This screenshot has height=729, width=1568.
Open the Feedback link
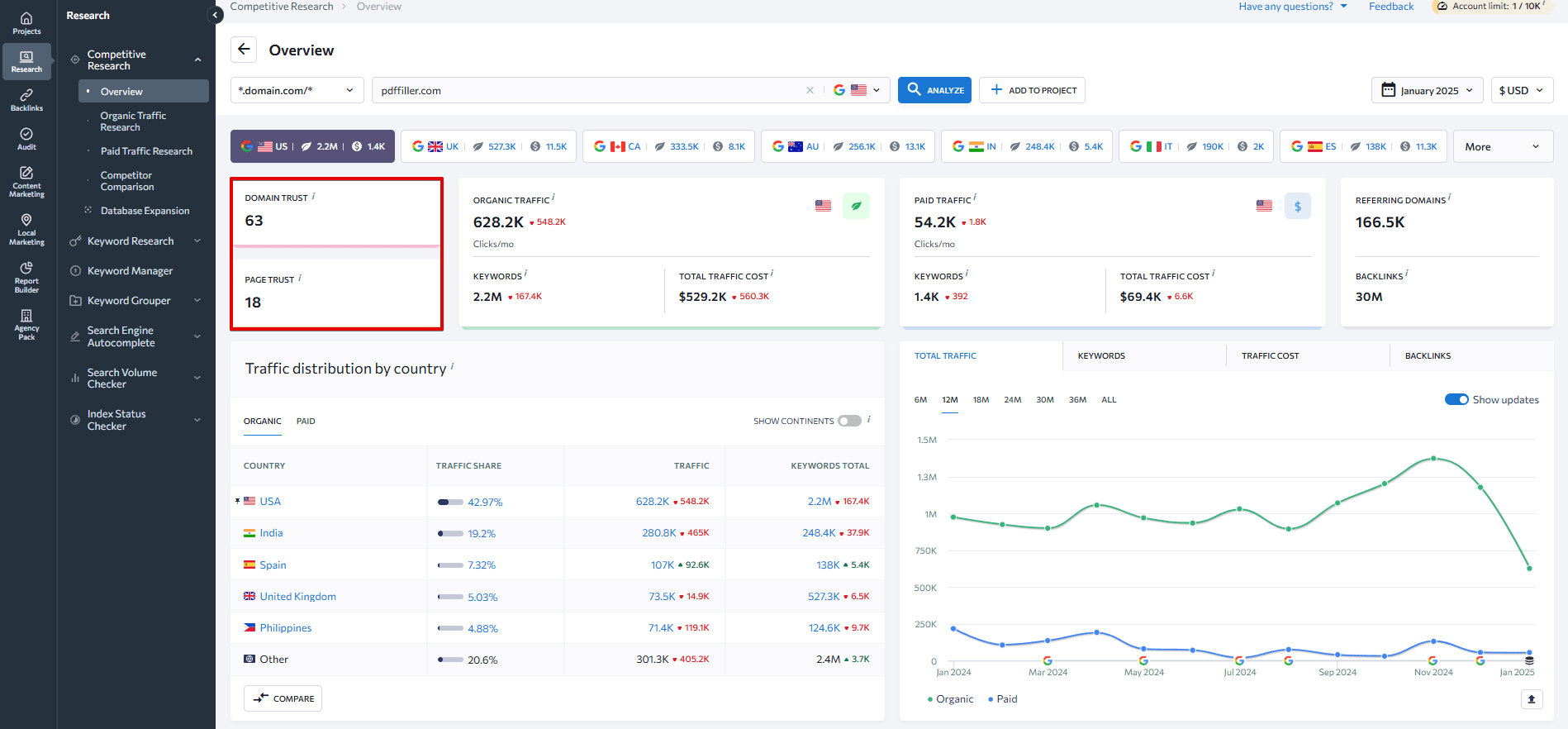point(1390,6)
